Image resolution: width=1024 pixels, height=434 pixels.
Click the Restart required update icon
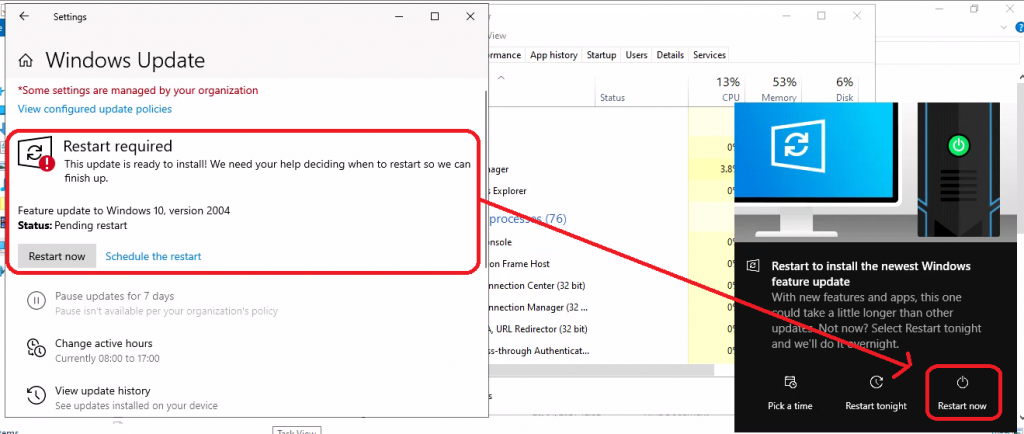tap(35, 155)
